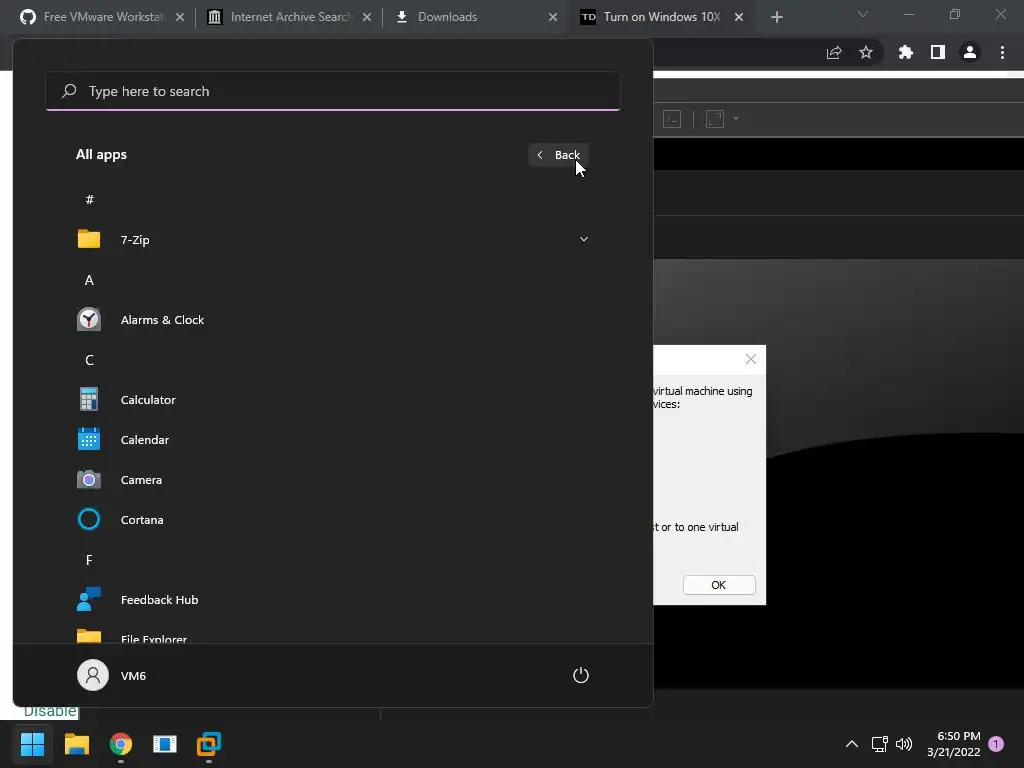Open the full screen dropdown arrow in VMware

click(x=736, y=119)
